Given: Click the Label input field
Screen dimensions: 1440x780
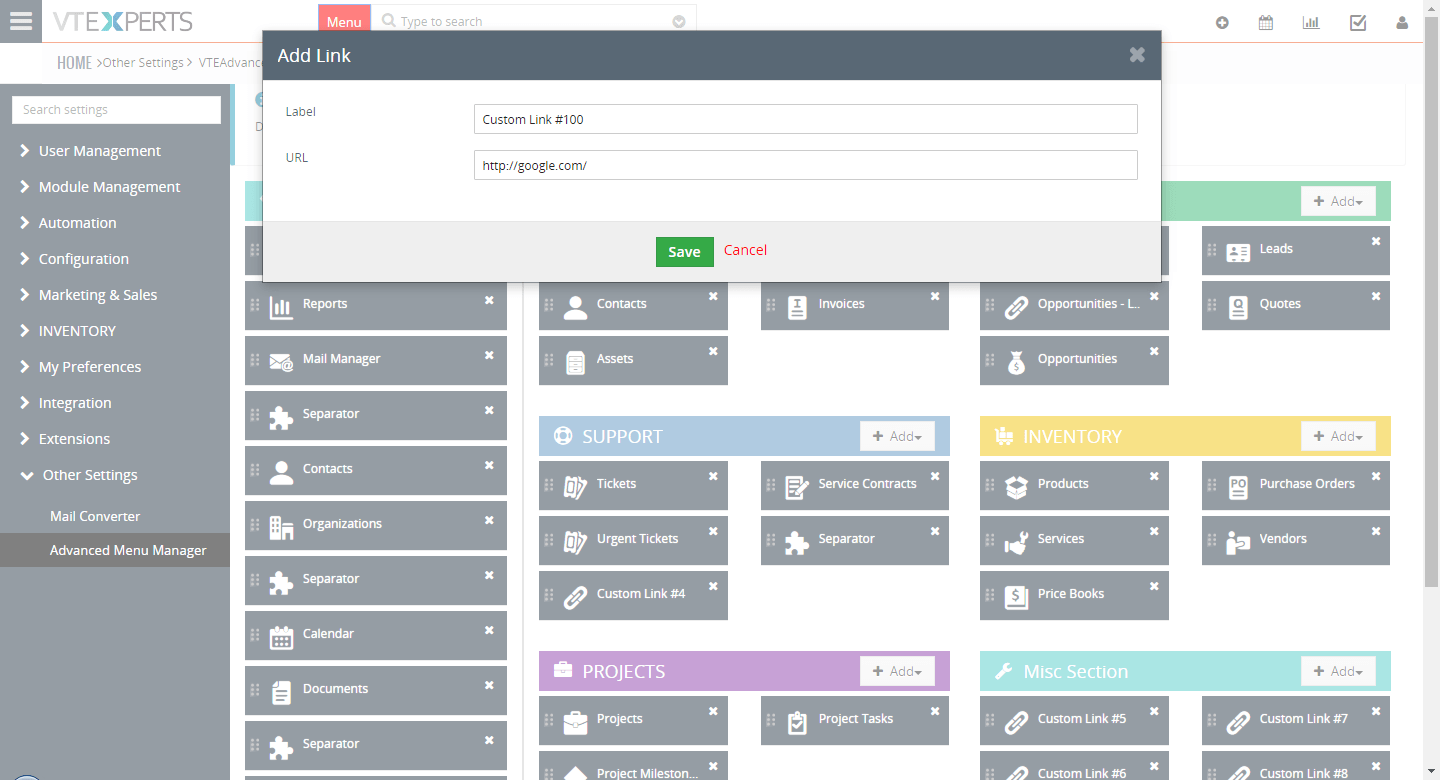Looking at the screenshot, I should coord(805,118).
